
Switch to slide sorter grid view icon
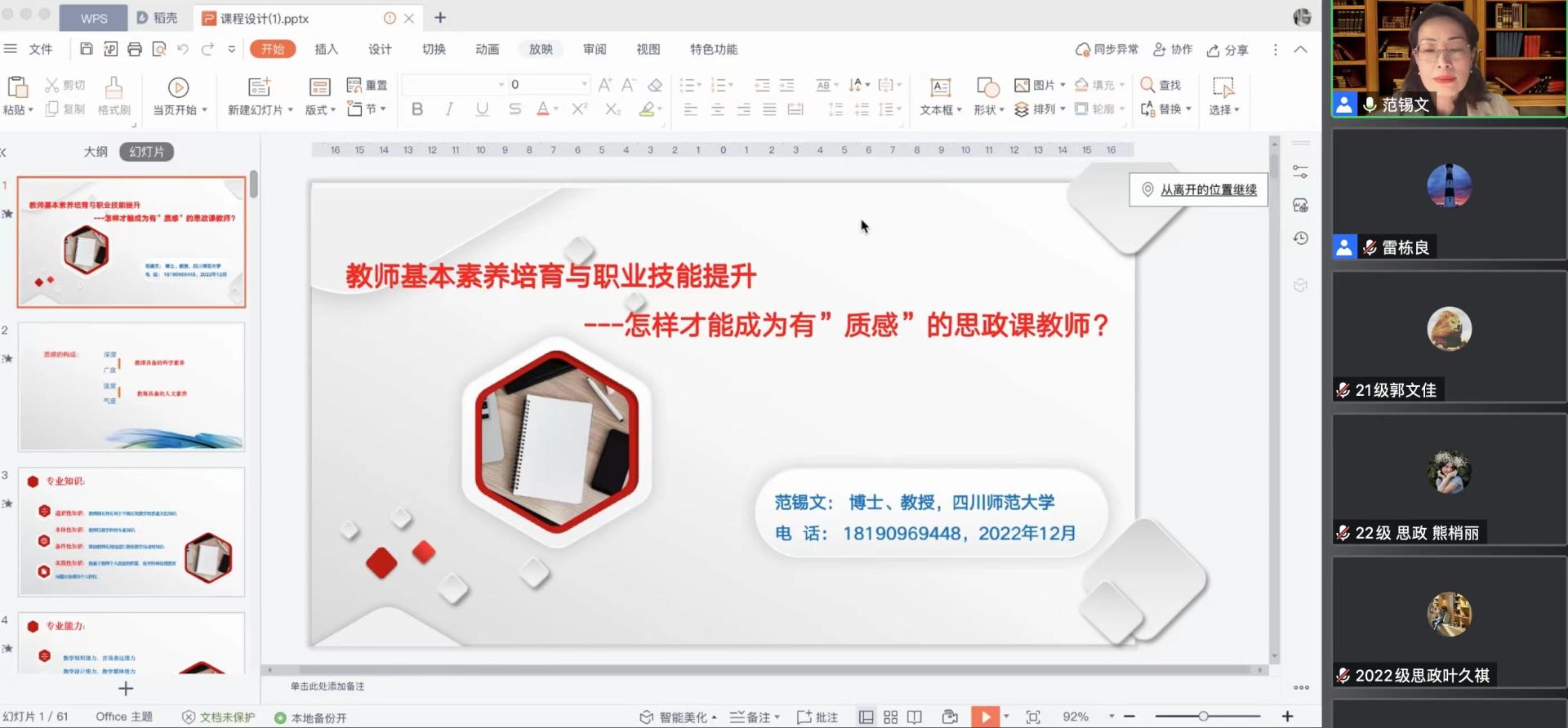point(890,717)
